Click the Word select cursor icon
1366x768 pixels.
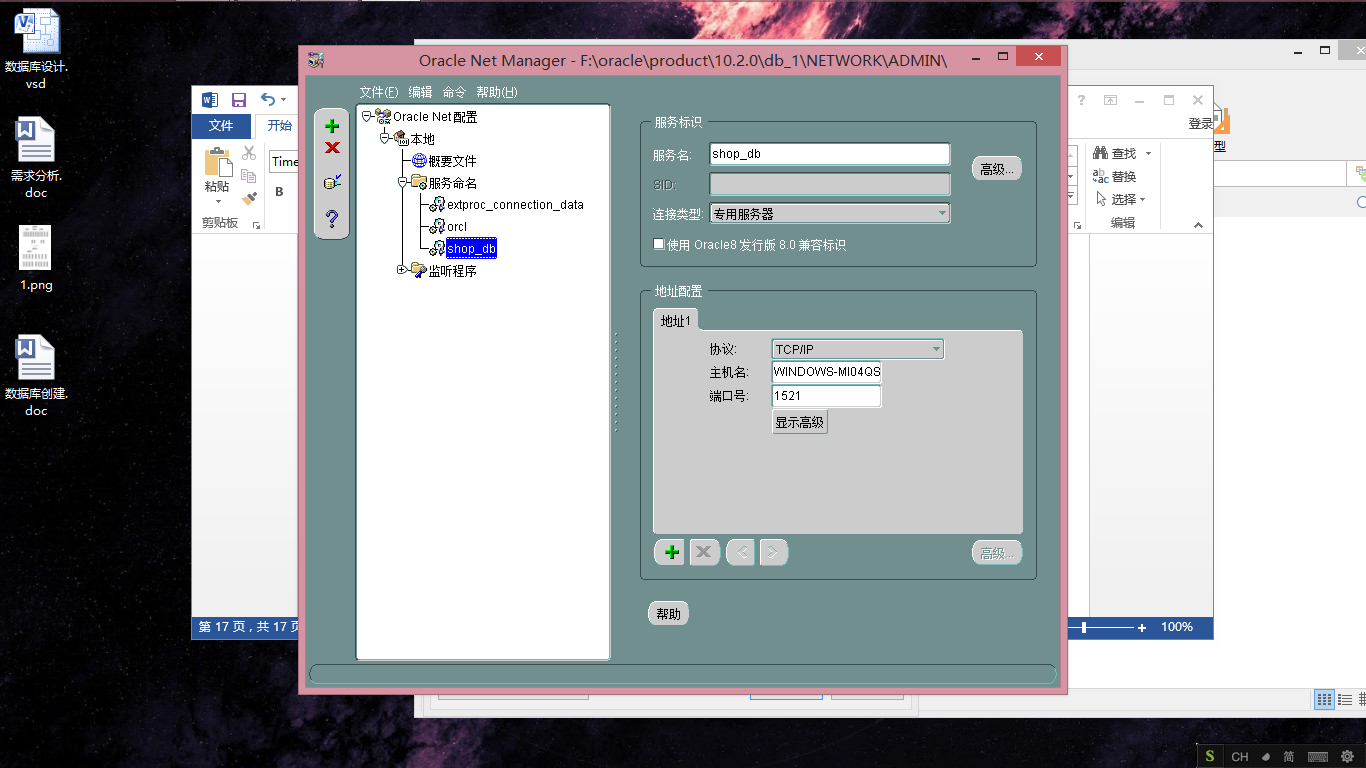1101,199
